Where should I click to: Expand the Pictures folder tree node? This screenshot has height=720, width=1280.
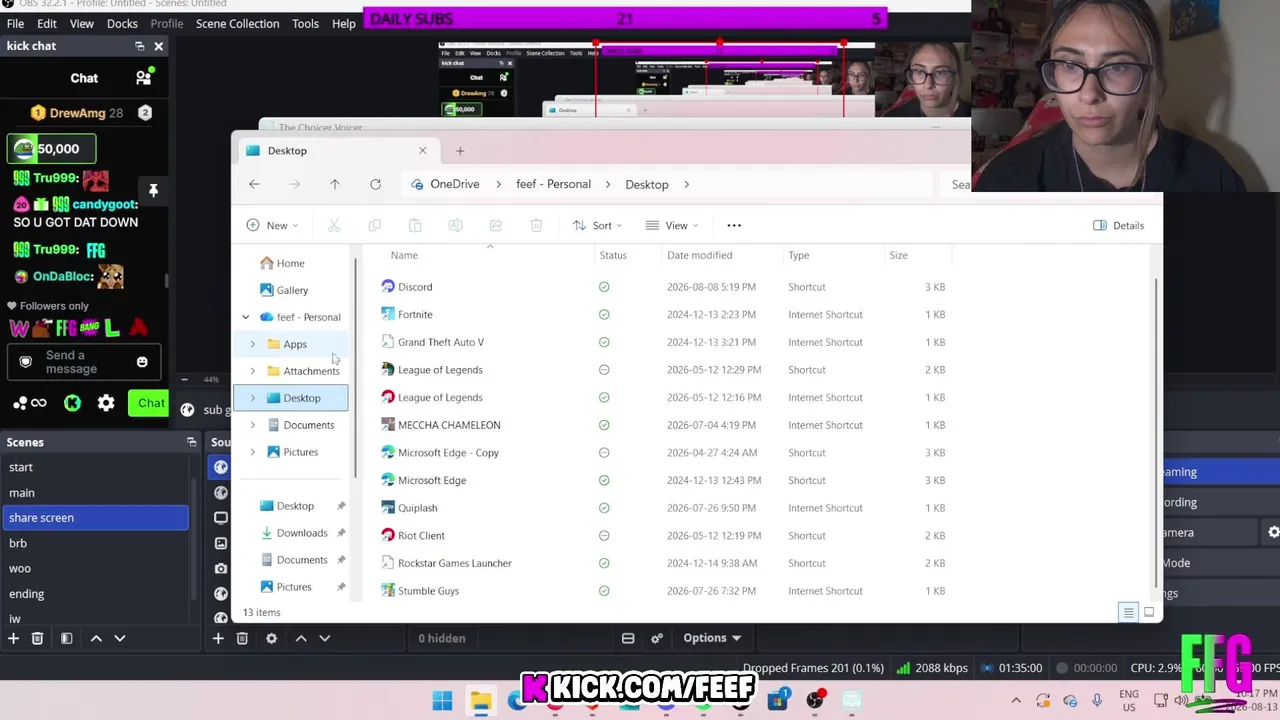click(x=252, y=452)
